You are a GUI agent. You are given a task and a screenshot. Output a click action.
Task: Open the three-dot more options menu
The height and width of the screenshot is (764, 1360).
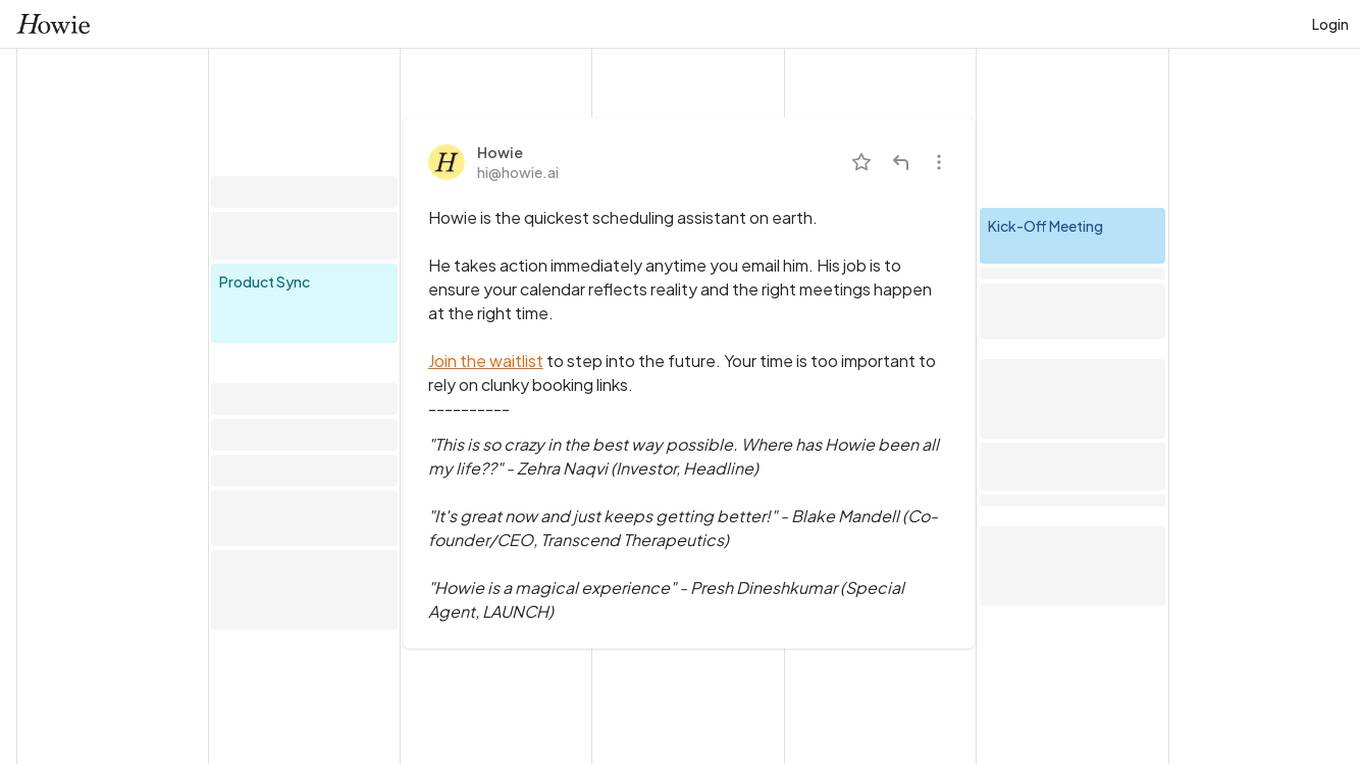[x=939, y=162]
